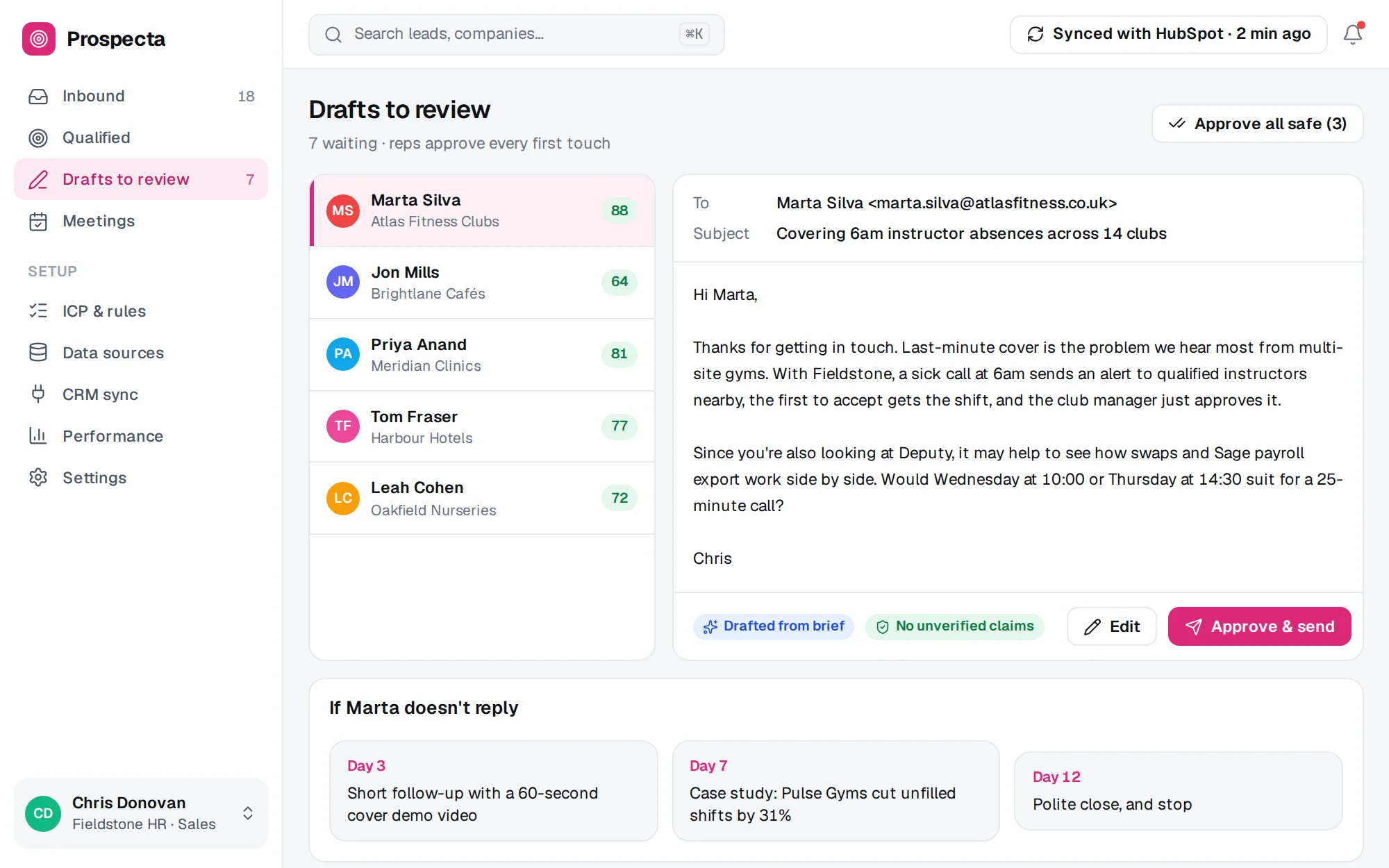This screenshot has width=1389, height=868.
Task: Click the JM avatar for Jon Mills
Action: 343,282
